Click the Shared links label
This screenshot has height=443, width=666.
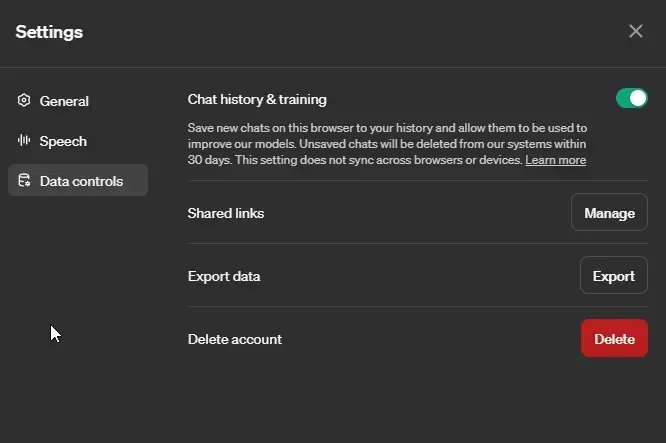(x=226, y=213)
